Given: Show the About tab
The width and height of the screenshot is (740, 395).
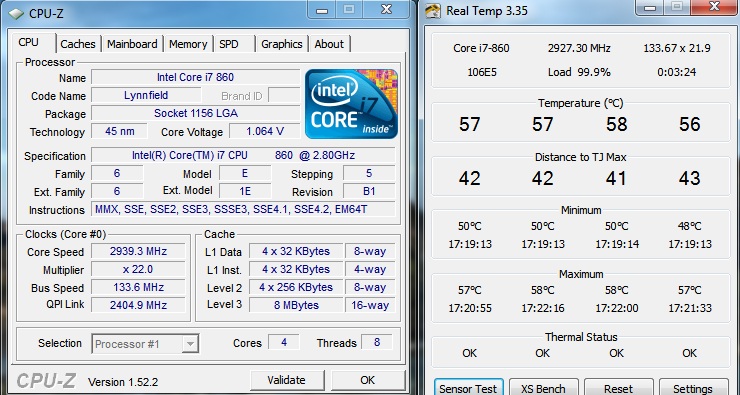Looking at the screenshot, I should [329, 44].
